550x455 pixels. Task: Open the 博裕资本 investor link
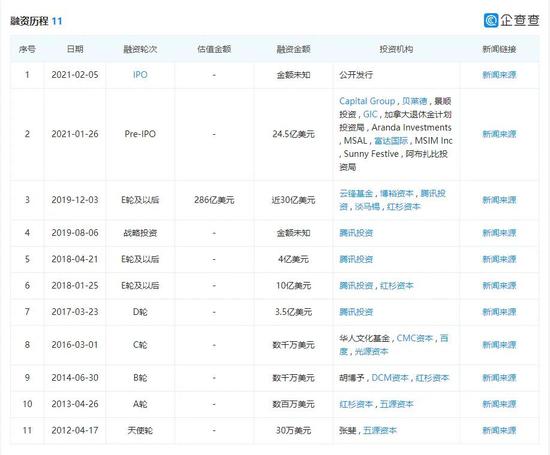[397, 193]
